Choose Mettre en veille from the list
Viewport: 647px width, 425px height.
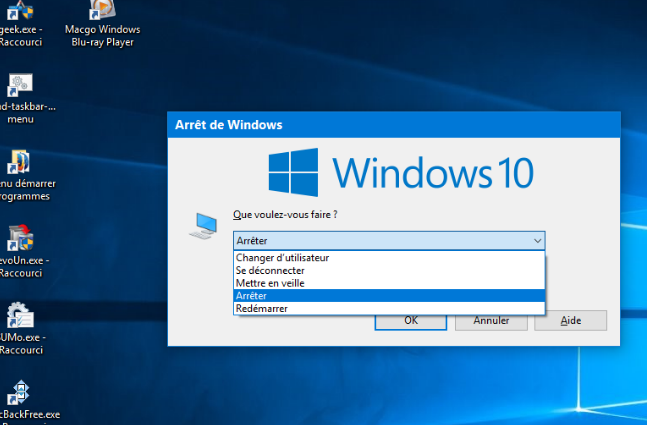(x=389, y=283)
